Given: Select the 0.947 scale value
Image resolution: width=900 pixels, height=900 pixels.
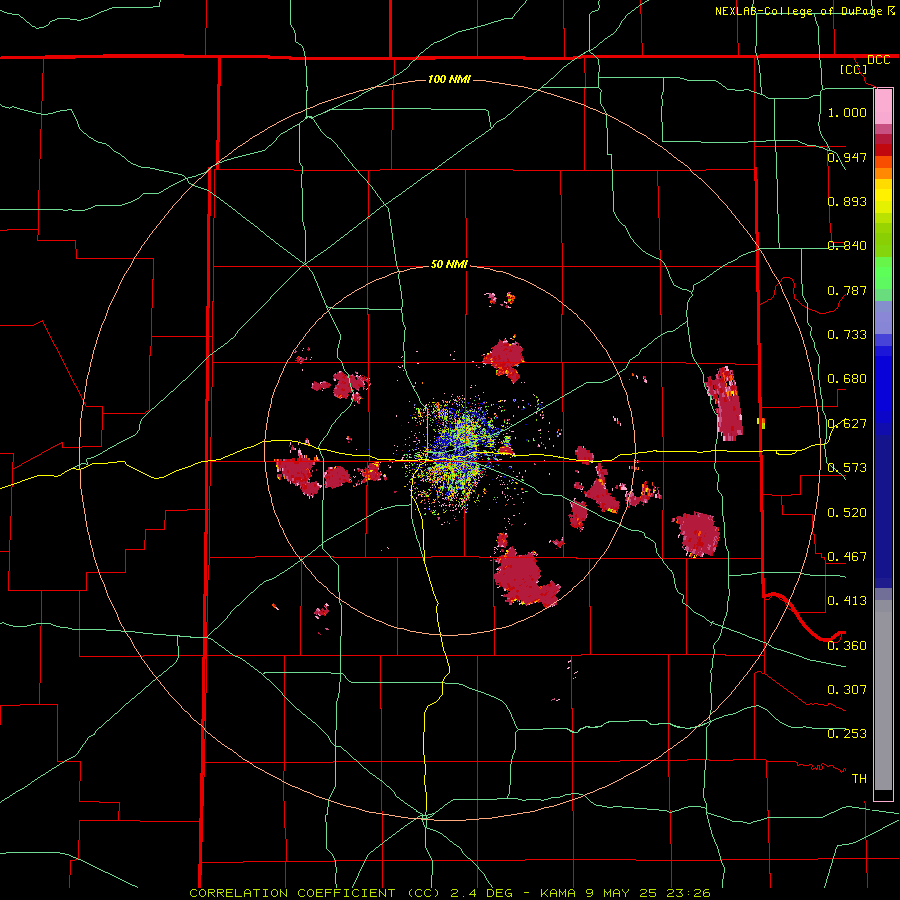Looking at the screenshot, I should pos(847,157).
